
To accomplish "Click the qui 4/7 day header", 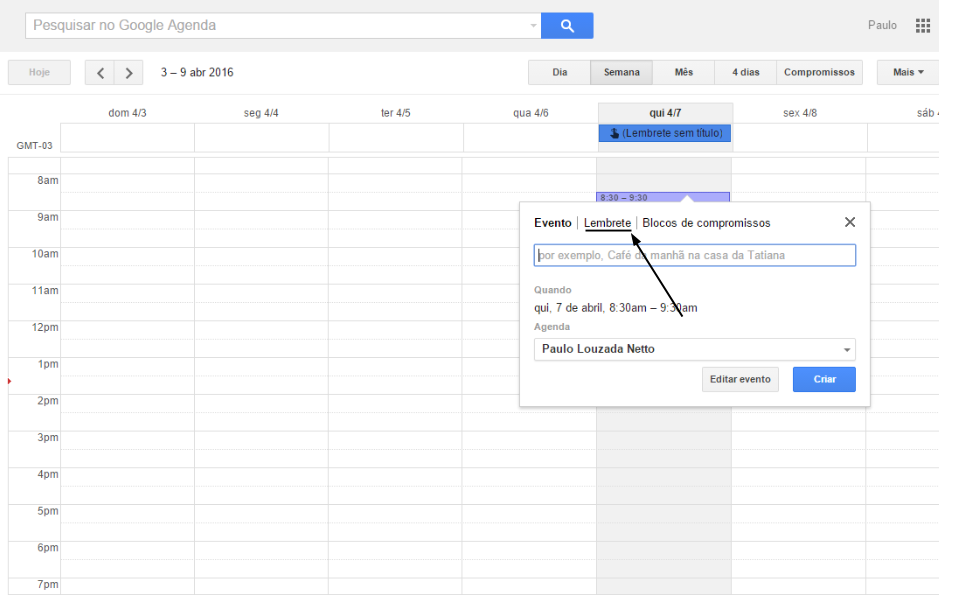I will coord(665,113).
